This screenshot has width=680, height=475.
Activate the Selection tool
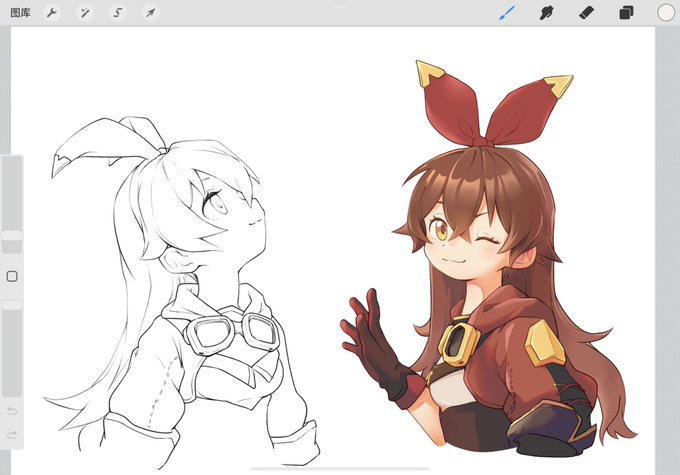(x=118, y=13)
